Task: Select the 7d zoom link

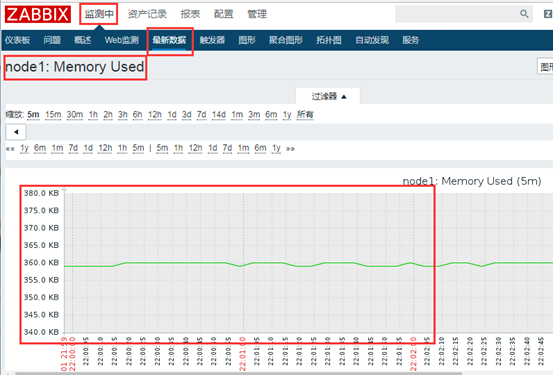Action: click(x=201, y=115)
